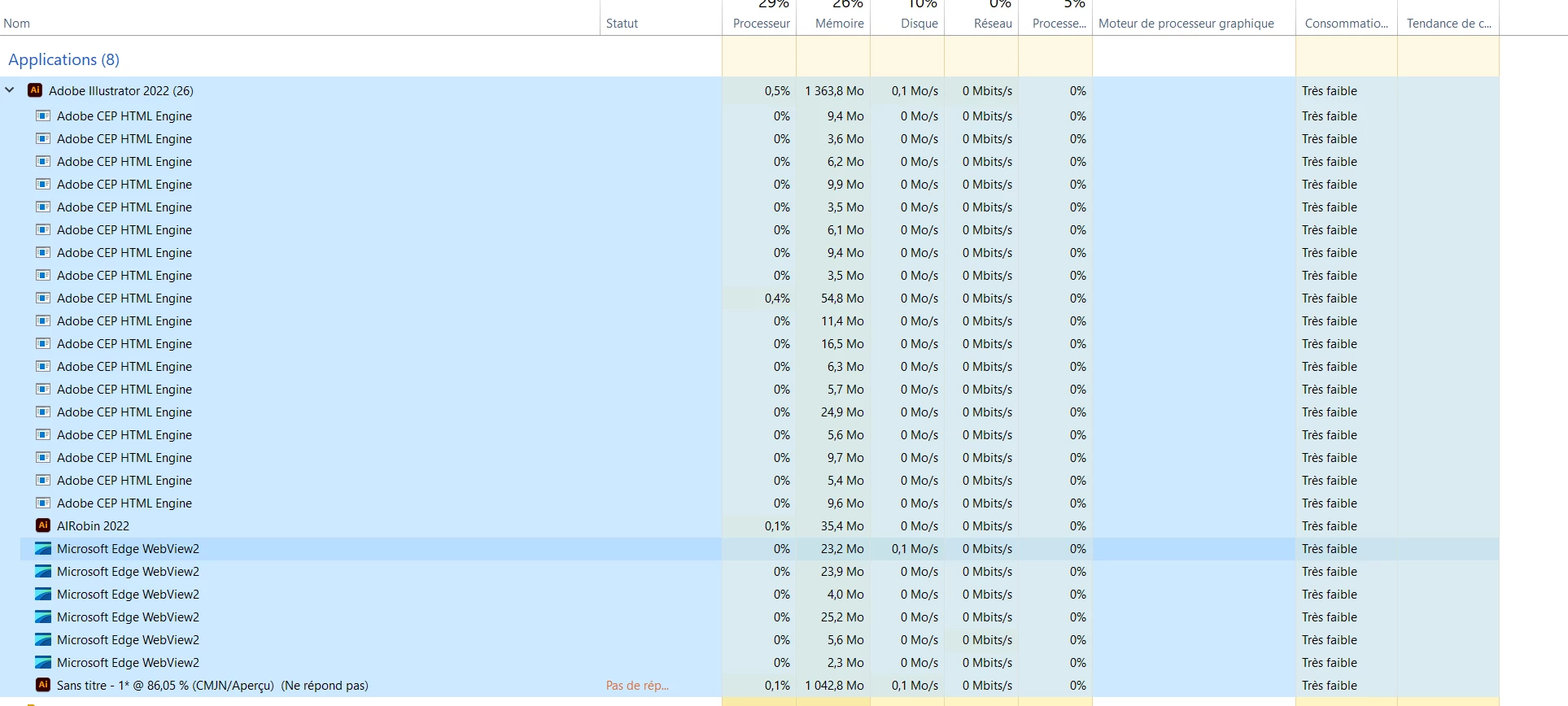Click the 0,1 Mo/s disk value for Adobe Illustrator 2022
This screenshot has height=706, width=1568.
(x=915, y=90)
